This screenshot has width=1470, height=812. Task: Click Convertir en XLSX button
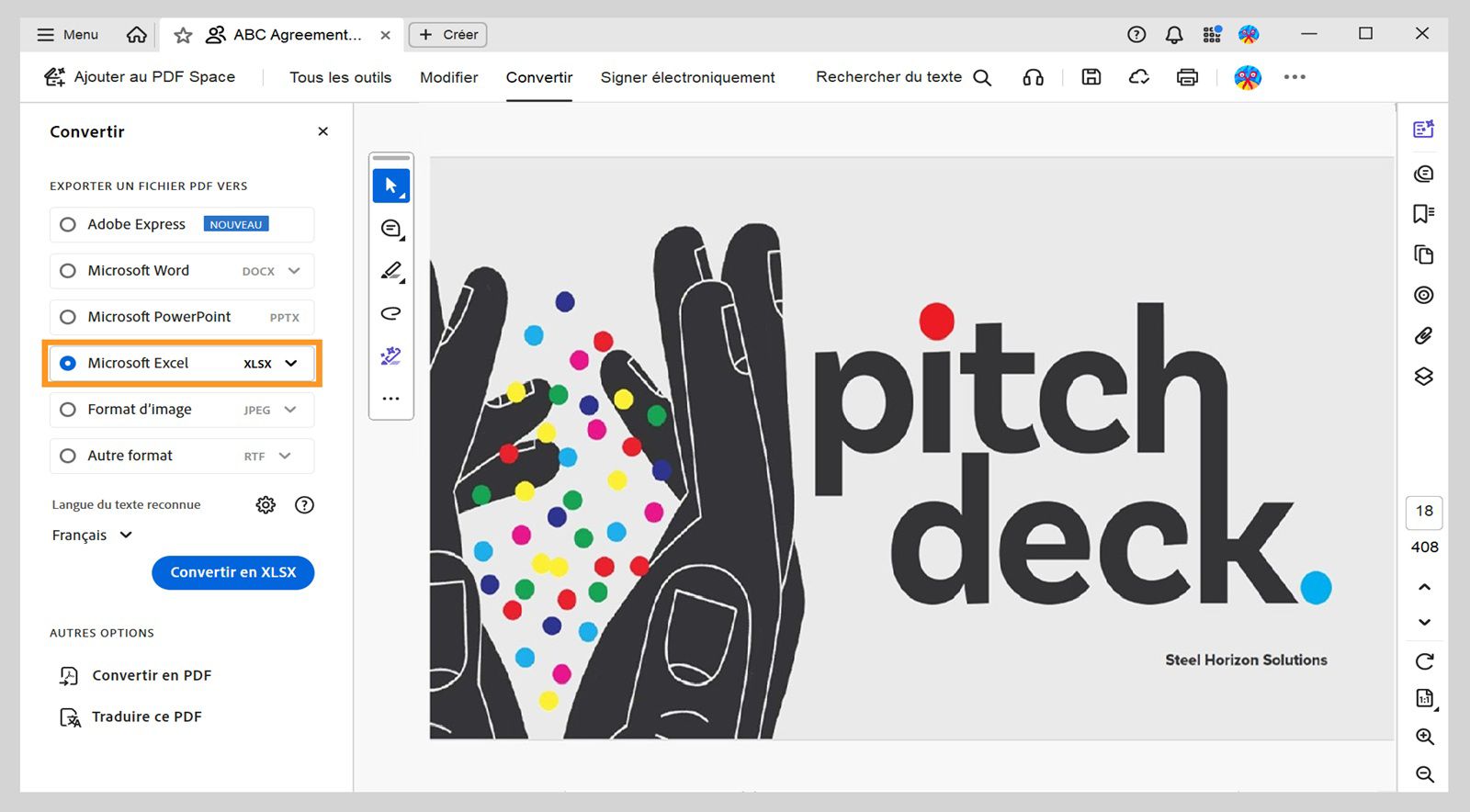tap(233, 572)
